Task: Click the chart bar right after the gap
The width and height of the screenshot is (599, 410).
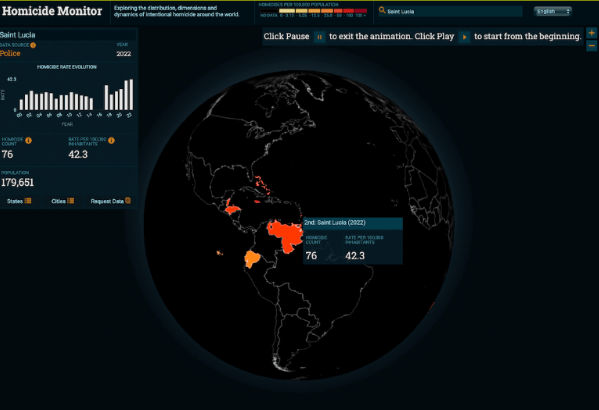Action: (106, 97)
